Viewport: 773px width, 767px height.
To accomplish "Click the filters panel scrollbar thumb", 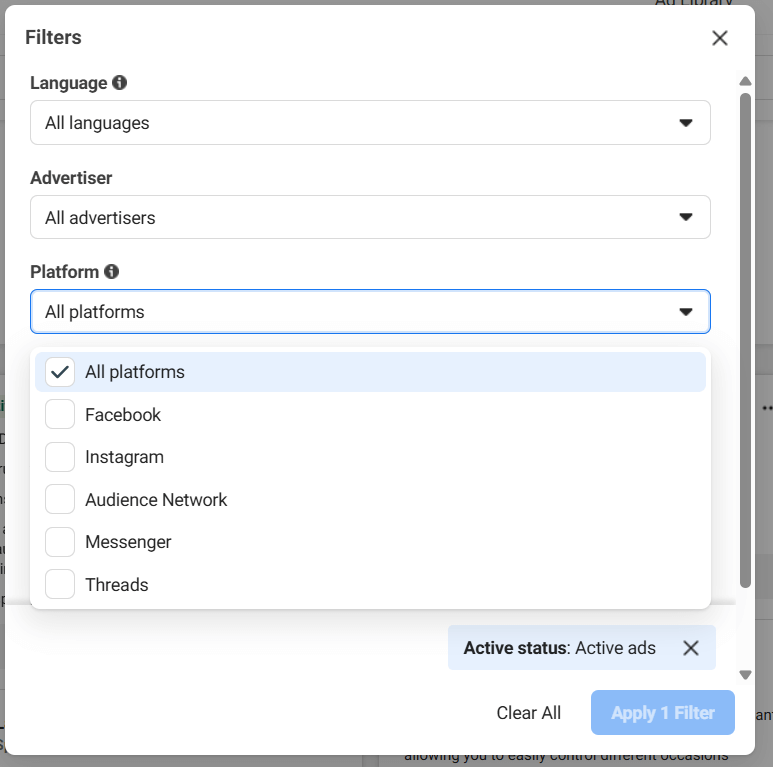I will (x=745, y=340).
